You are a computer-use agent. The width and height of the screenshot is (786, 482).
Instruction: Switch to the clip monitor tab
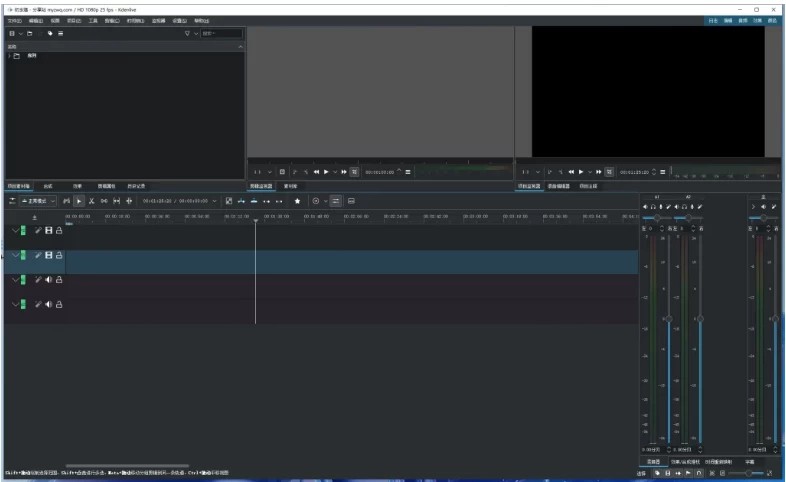[x=260, y=186]
